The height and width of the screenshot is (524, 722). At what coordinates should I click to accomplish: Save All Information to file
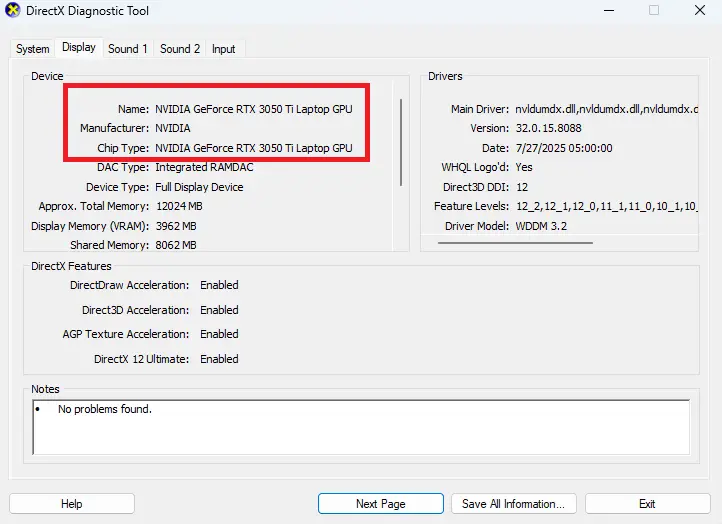click(x=513, y=504)
